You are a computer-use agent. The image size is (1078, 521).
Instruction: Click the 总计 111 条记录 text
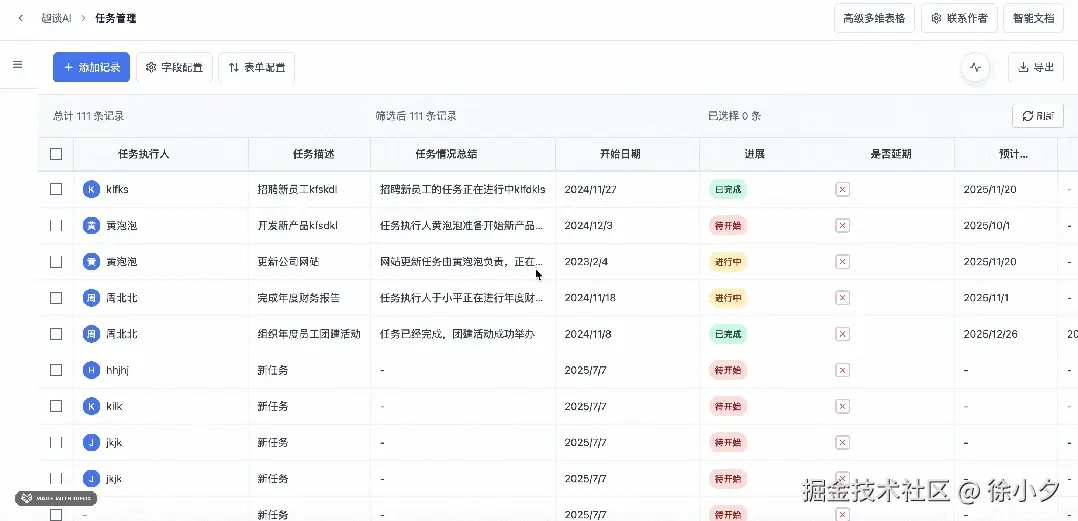click(x=89, y=116)
